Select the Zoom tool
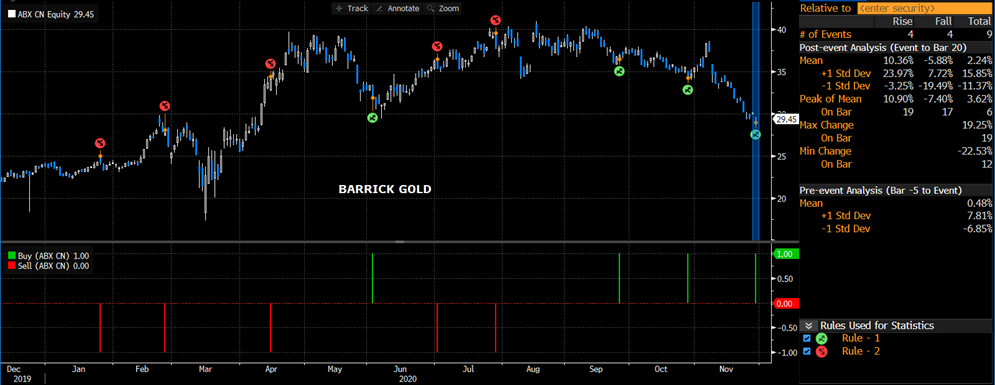 click(x=442, y=8)
